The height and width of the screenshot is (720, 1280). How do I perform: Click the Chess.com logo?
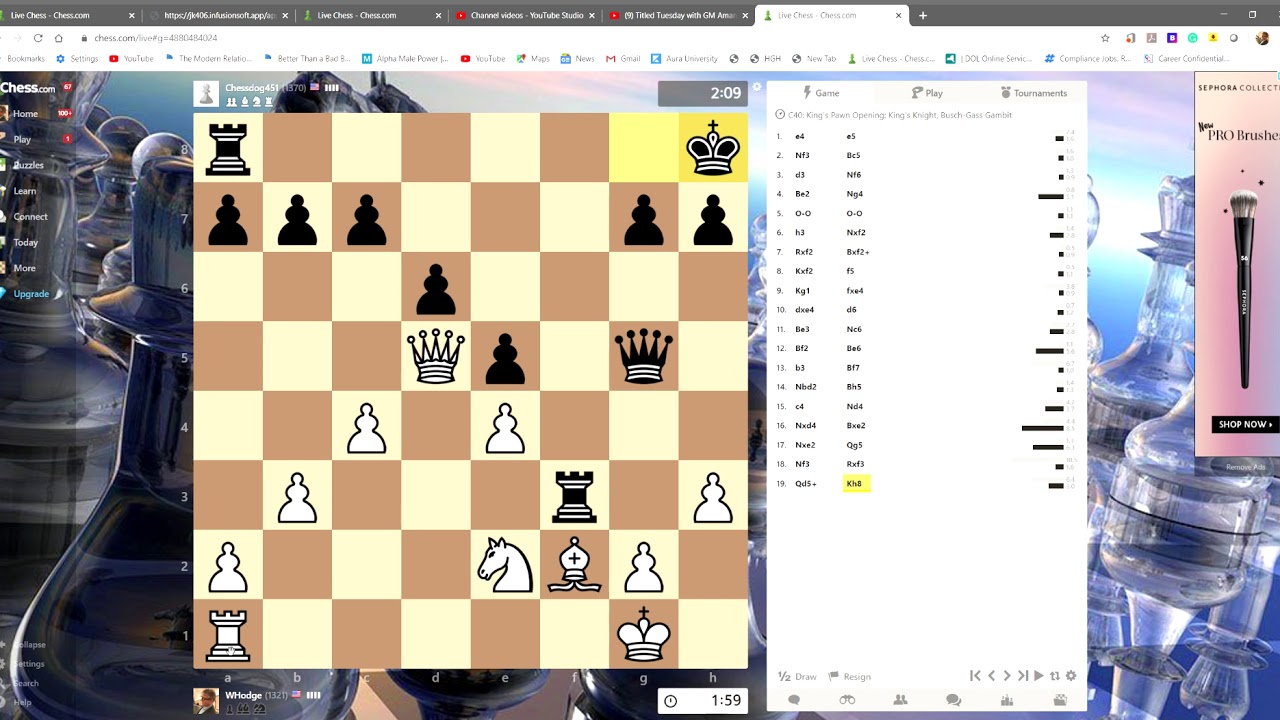pyautogui.click(x=28, y=88)
